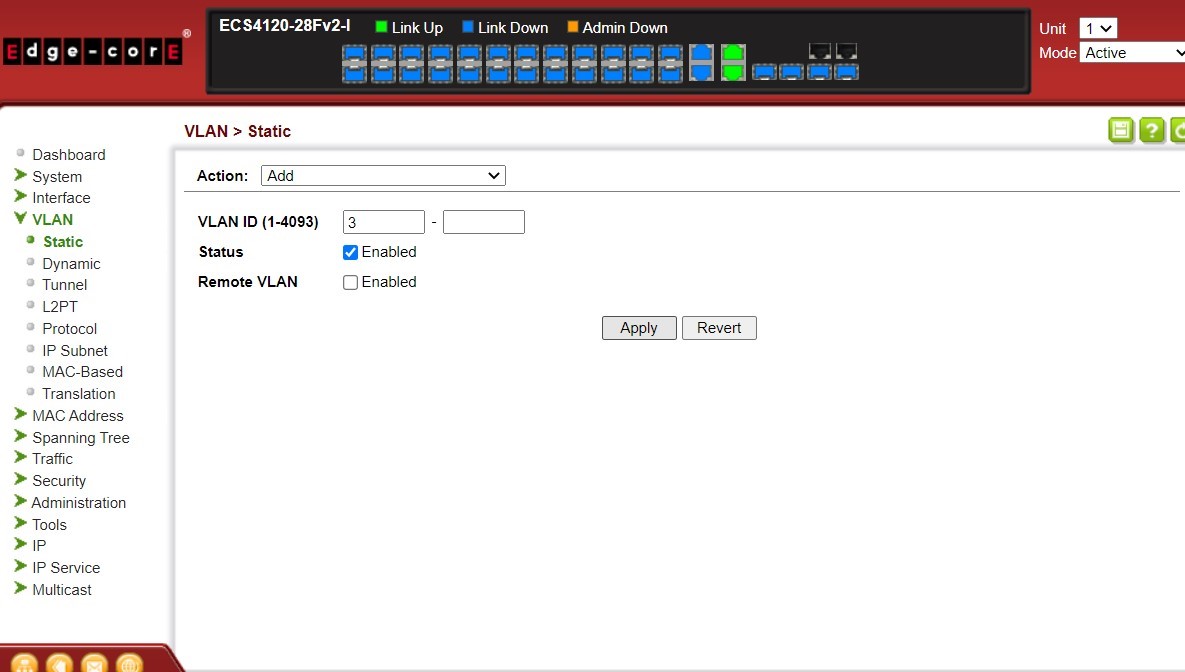
Task: Expand the Spanning Tree menu arrow
Action: pos(20,436)
